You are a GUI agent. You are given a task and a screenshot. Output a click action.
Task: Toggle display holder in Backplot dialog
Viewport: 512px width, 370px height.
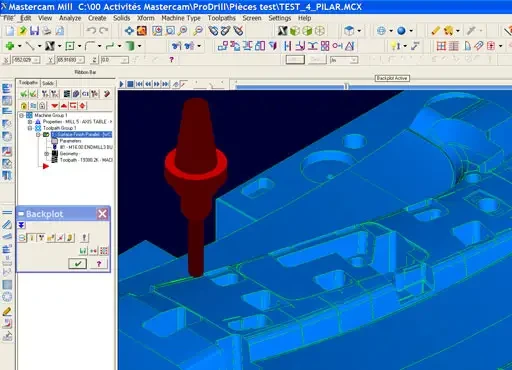click(41, 238)
